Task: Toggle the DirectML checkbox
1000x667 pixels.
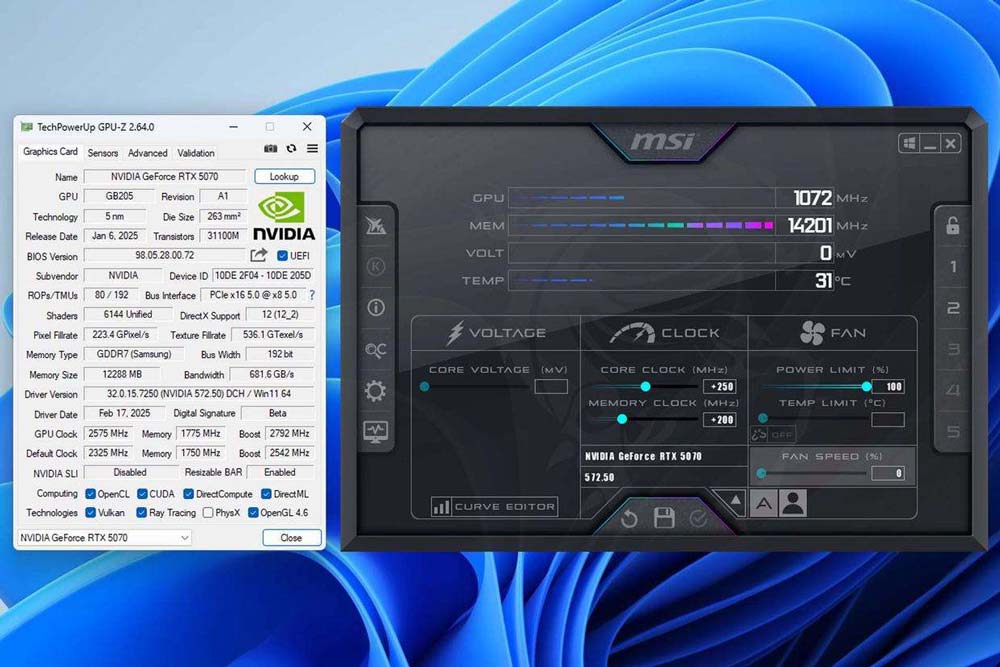Action: point(267,494)
